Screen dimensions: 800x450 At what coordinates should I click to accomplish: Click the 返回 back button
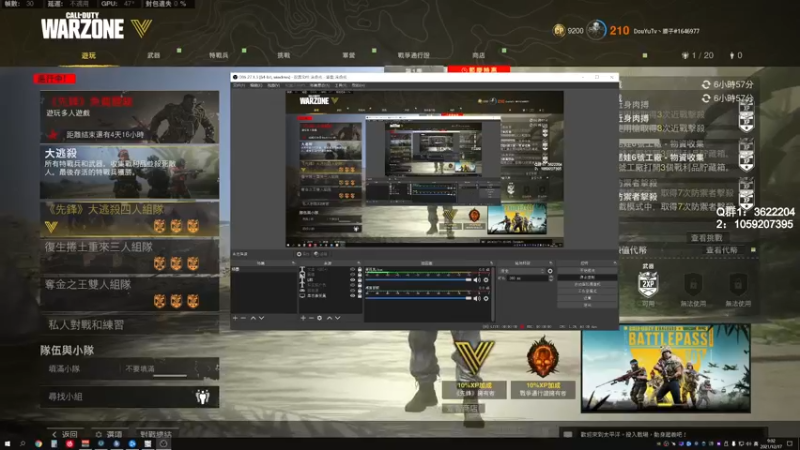click(65, 434)
